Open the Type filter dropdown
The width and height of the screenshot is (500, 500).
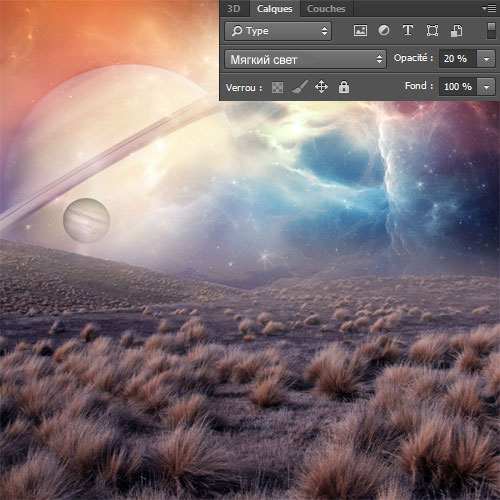pyautogui.click(x=278, y=31)
